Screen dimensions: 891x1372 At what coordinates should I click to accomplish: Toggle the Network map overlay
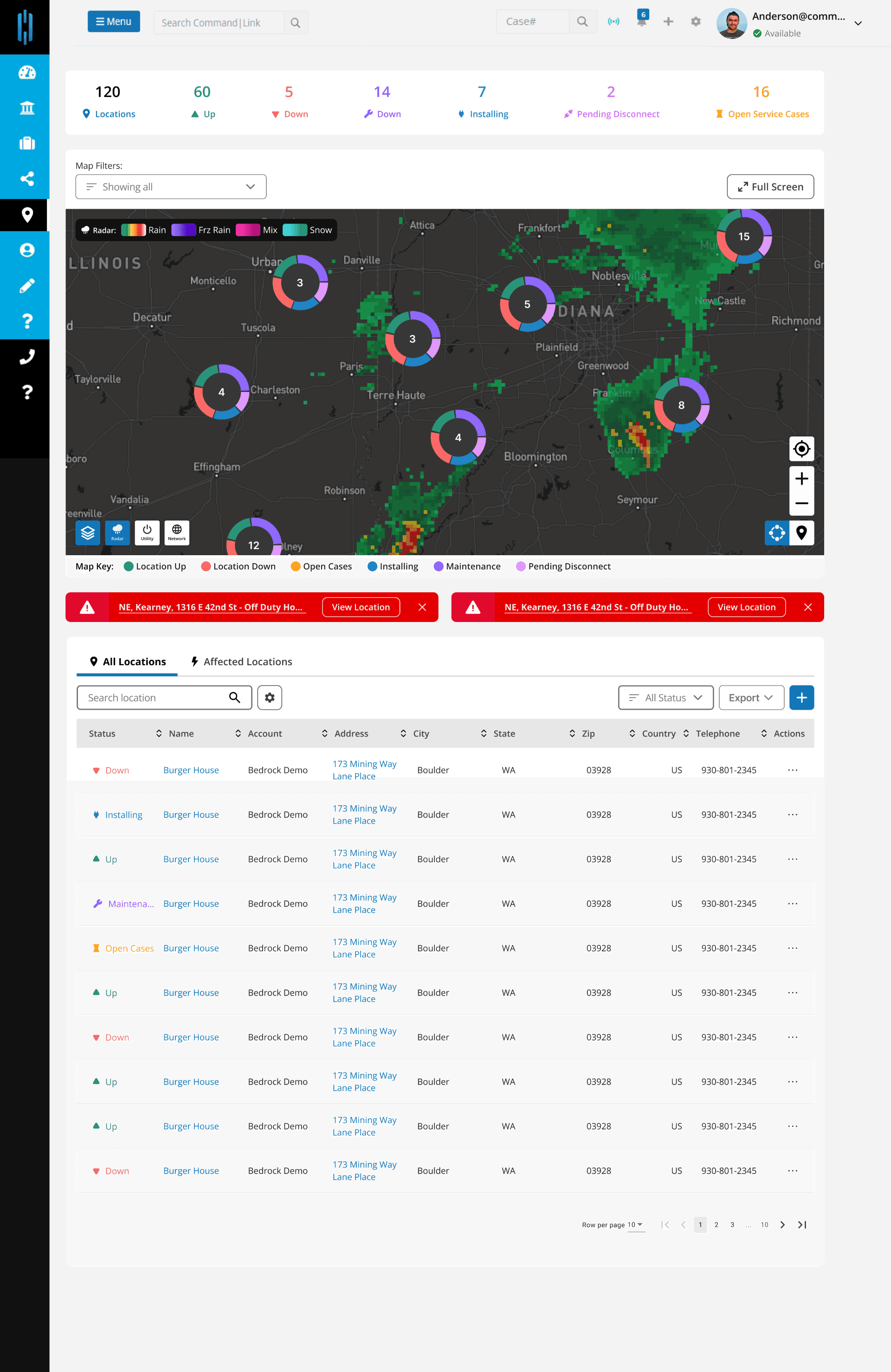176,532
